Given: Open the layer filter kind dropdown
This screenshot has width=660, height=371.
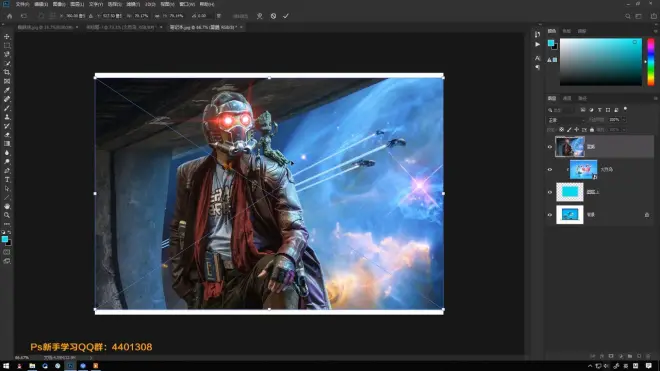Looking at the screenshot, I should 562,110.
